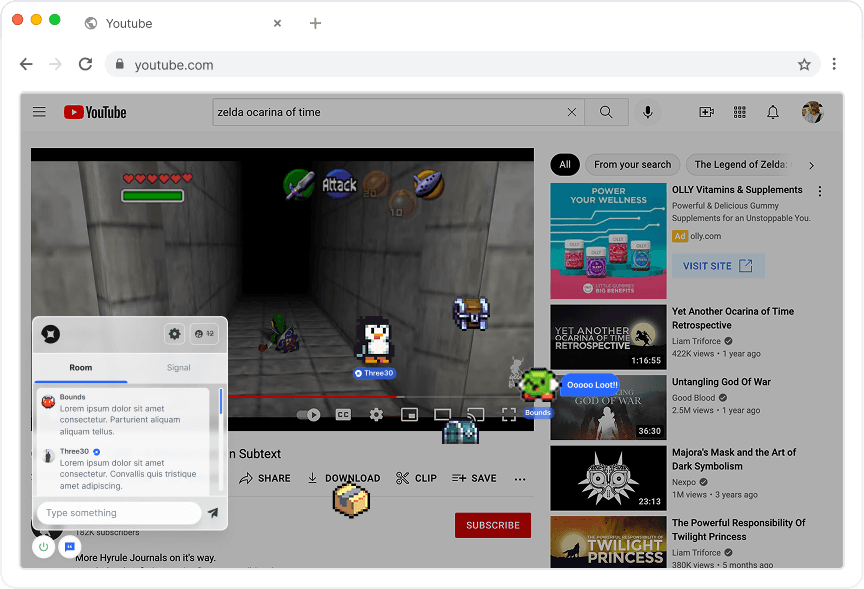Select The Legend of Zelda chip
The image size is (864, 589).
coord(740,164)
